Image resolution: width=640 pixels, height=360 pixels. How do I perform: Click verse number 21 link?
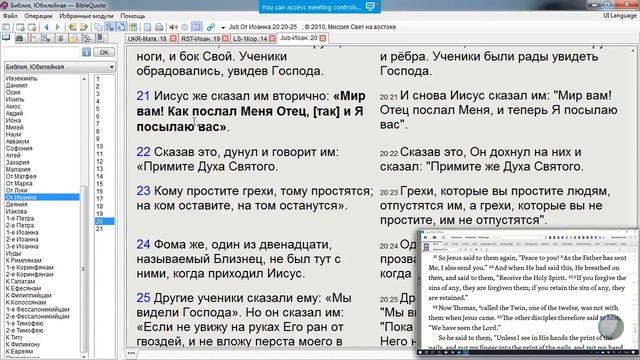[x=143, y=96]
